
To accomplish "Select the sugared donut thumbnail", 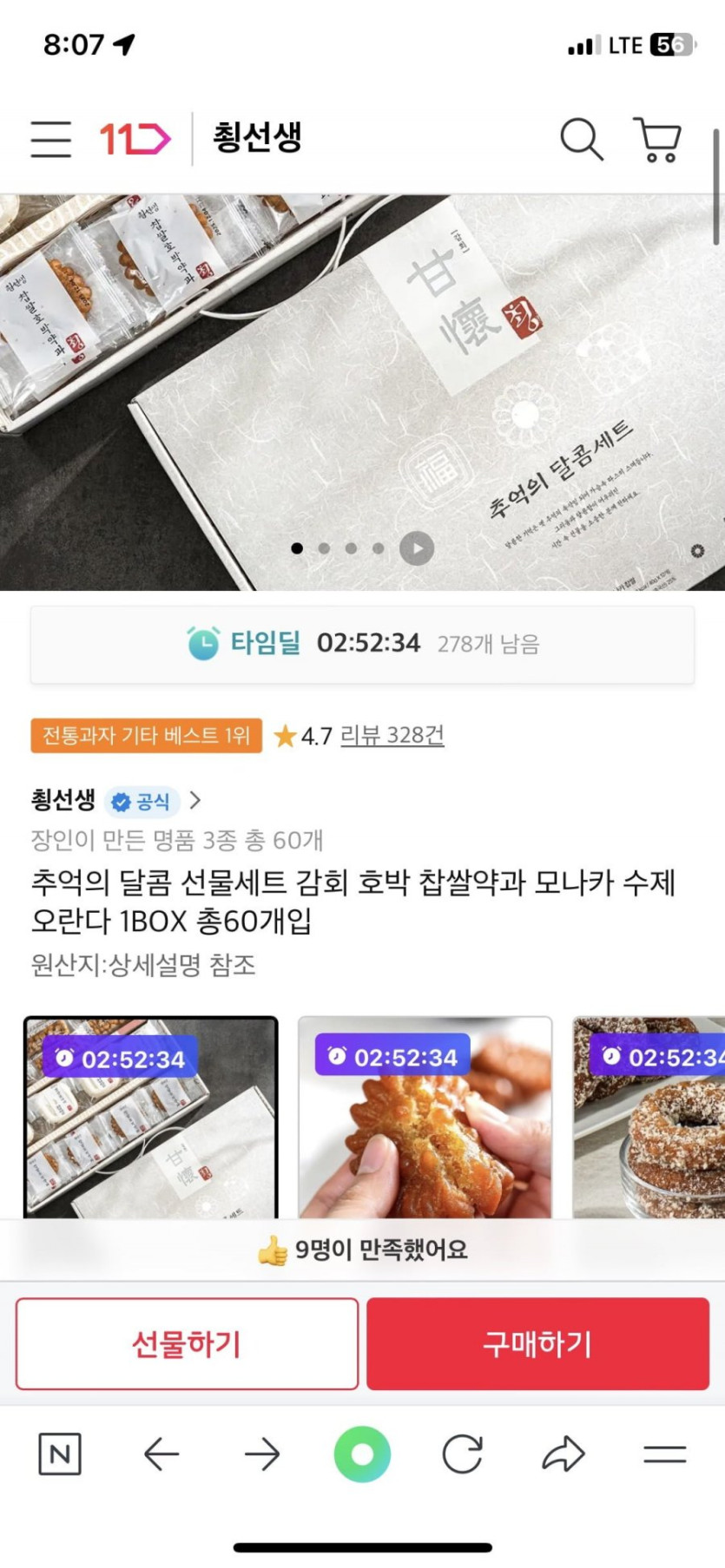I will [x=649, y=1118].
